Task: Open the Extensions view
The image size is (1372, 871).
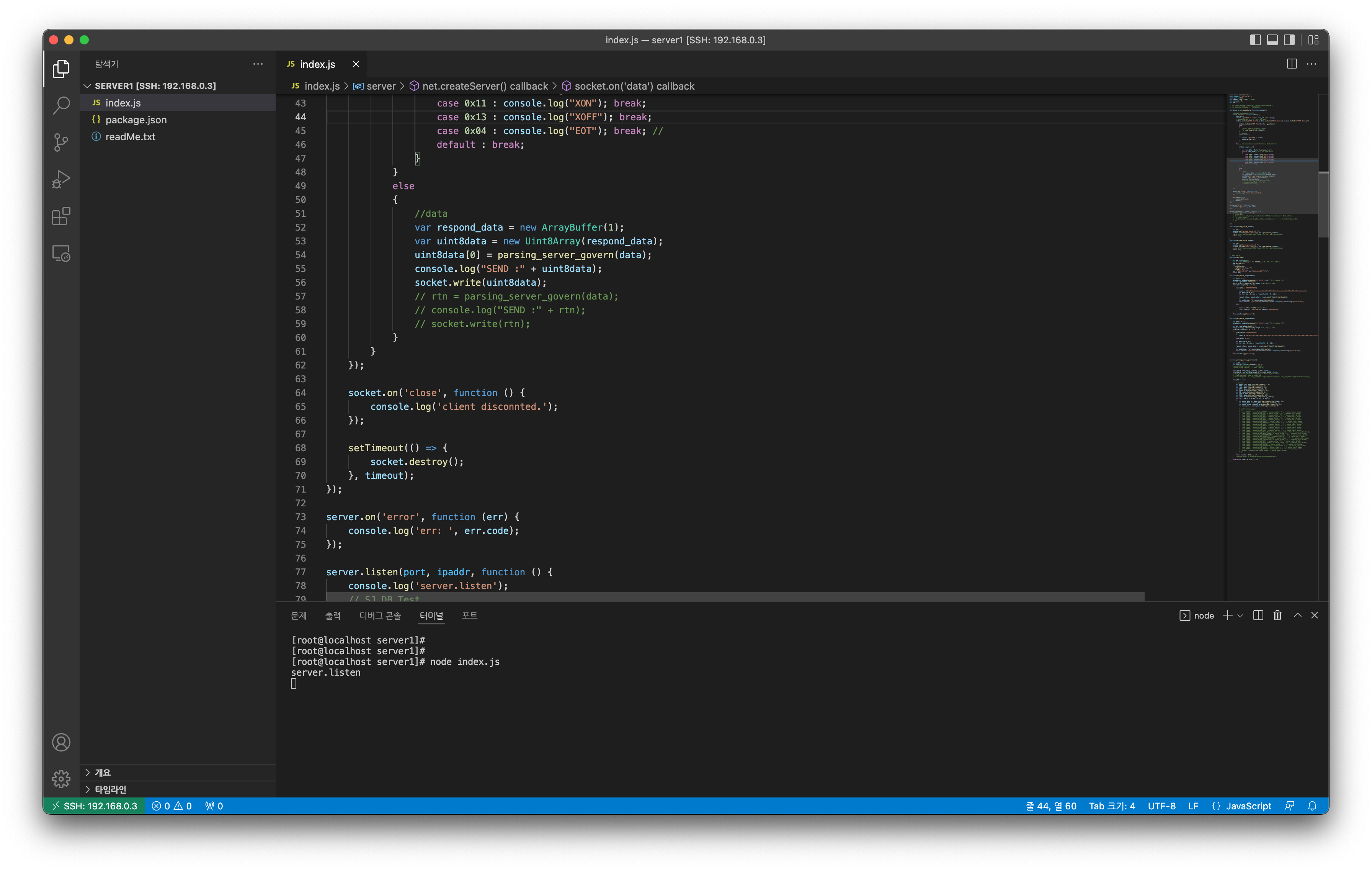Action: coord(61,216)
